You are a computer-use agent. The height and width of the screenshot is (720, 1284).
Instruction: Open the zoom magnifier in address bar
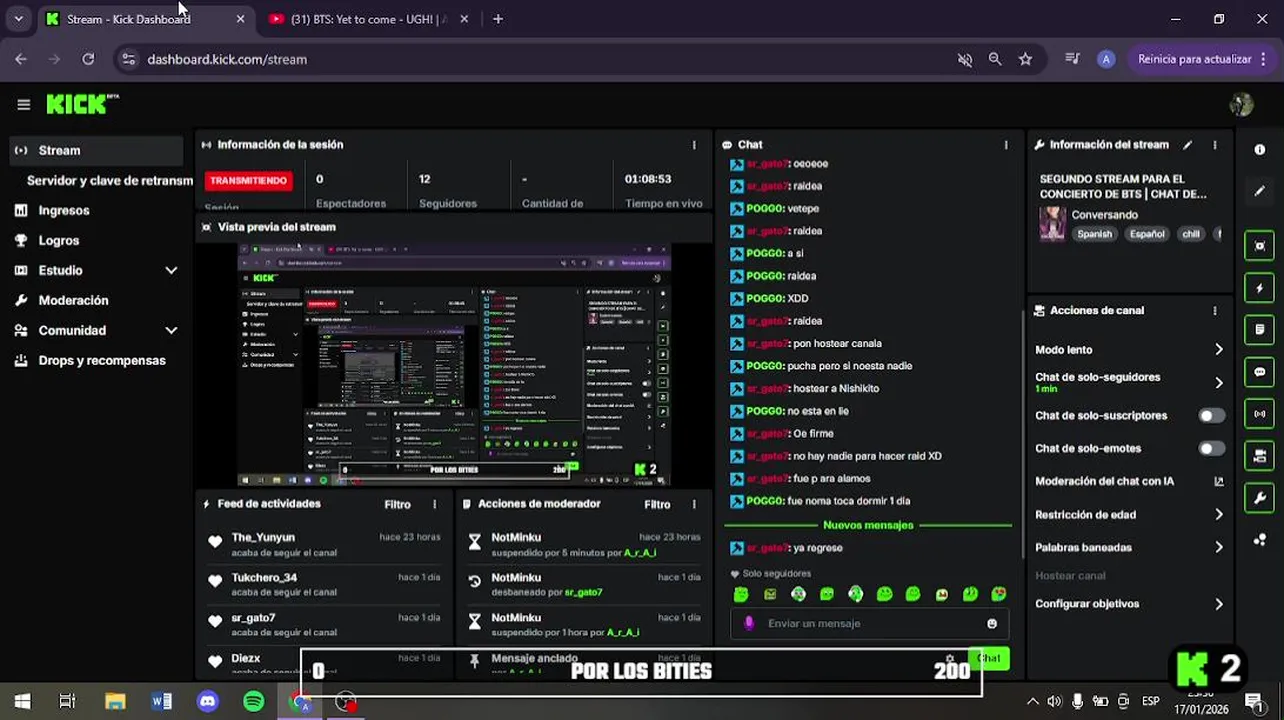995,59
